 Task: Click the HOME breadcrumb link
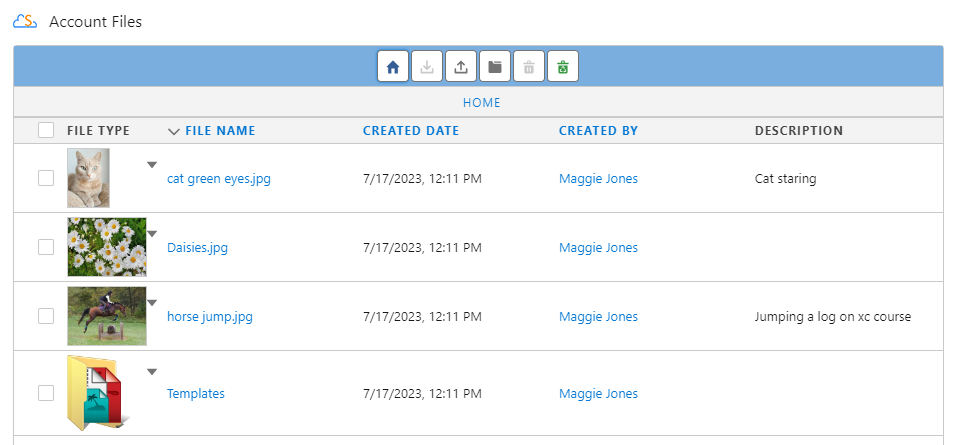pyautogui.click(x=481, y=103)
